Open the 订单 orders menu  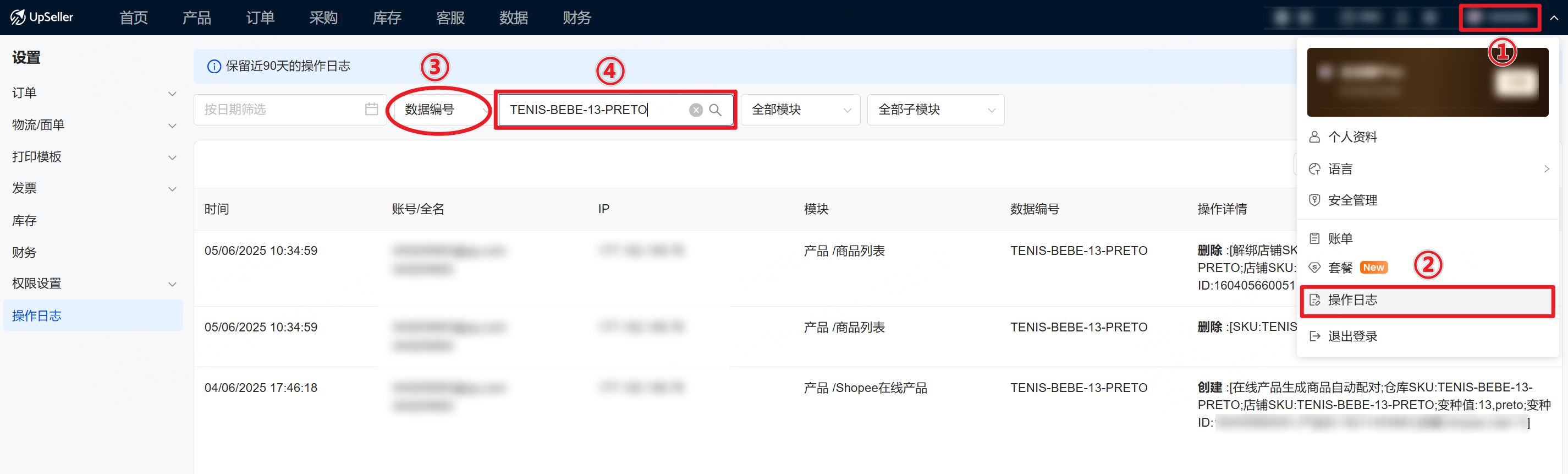tap(260, 18)
